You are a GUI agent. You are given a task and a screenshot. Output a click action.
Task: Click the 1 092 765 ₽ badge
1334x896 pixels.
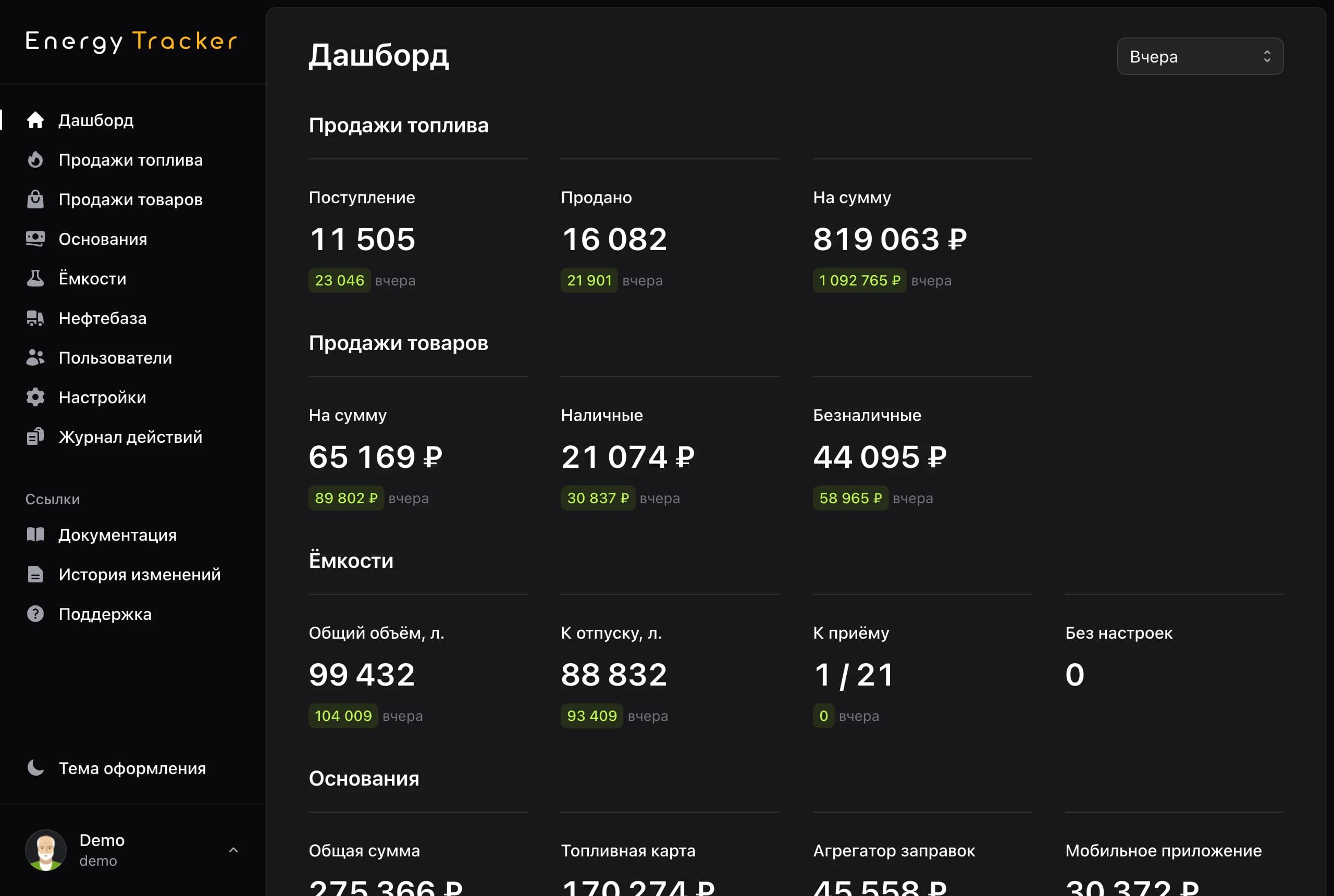click(x=860, y=281)
